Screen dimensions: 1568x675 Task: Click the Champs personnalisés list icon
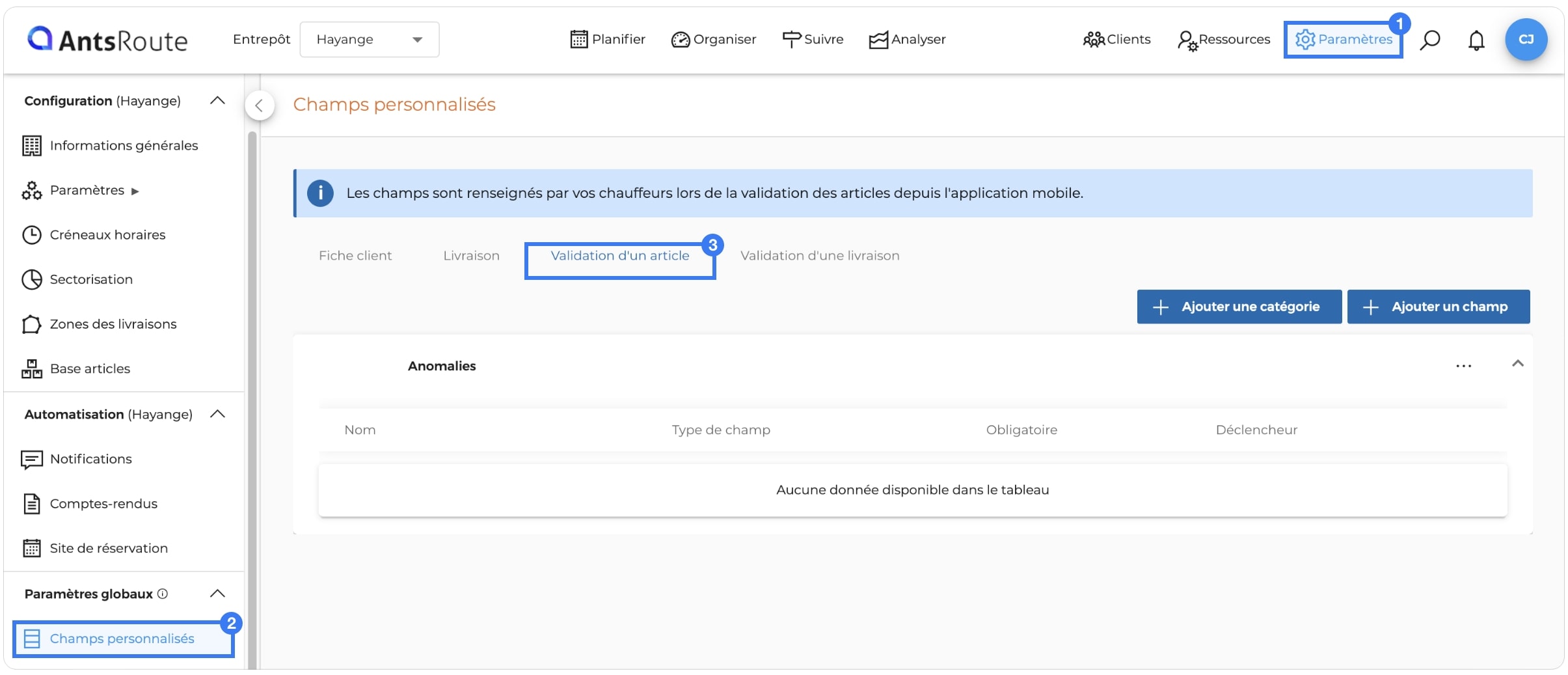pyautogui.click(x=32, y=639)
